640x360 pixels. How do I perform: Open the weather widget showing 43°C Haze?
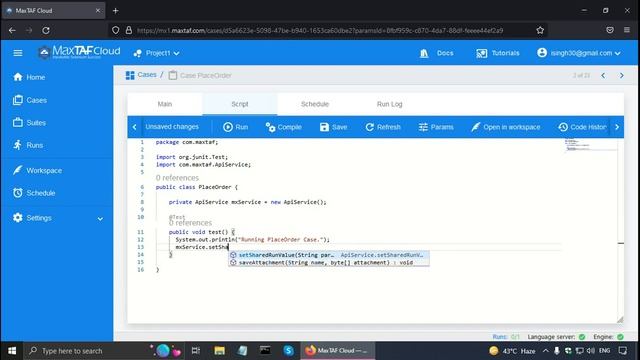[512, 351]
